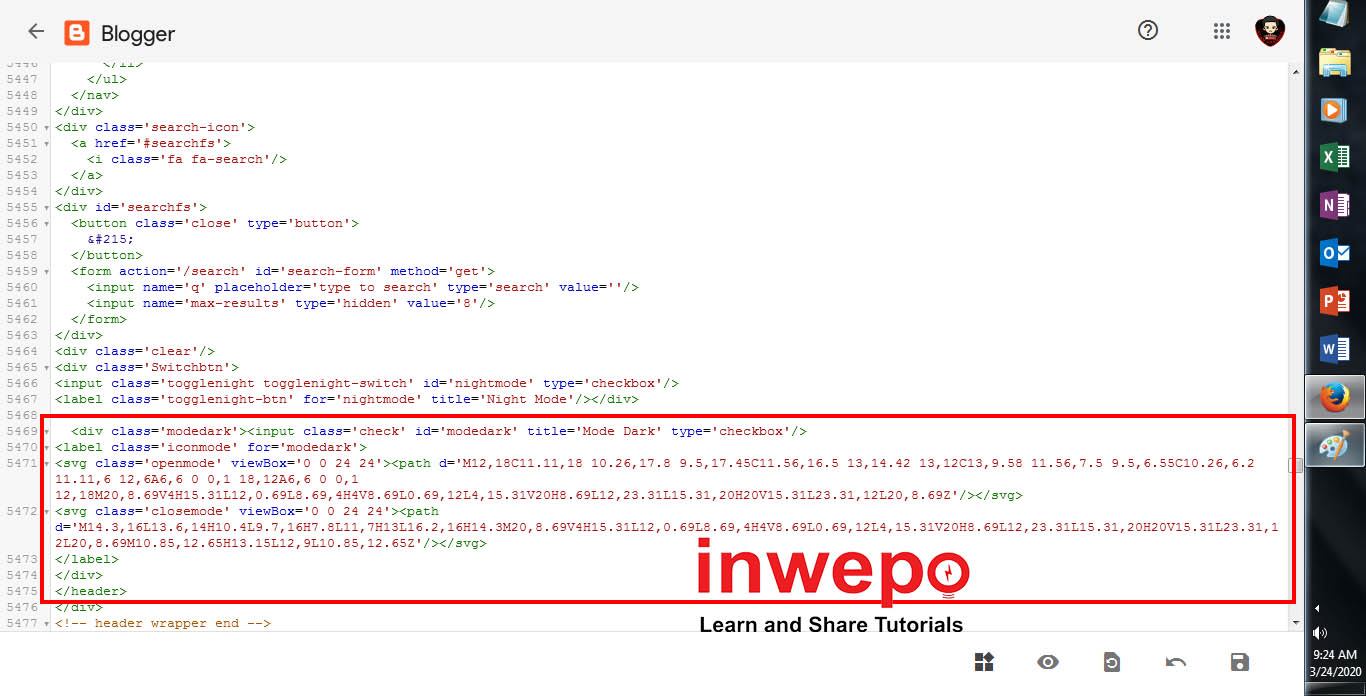Click the </header> closing tag line
1366x696 pixels.
click(91, 591)
